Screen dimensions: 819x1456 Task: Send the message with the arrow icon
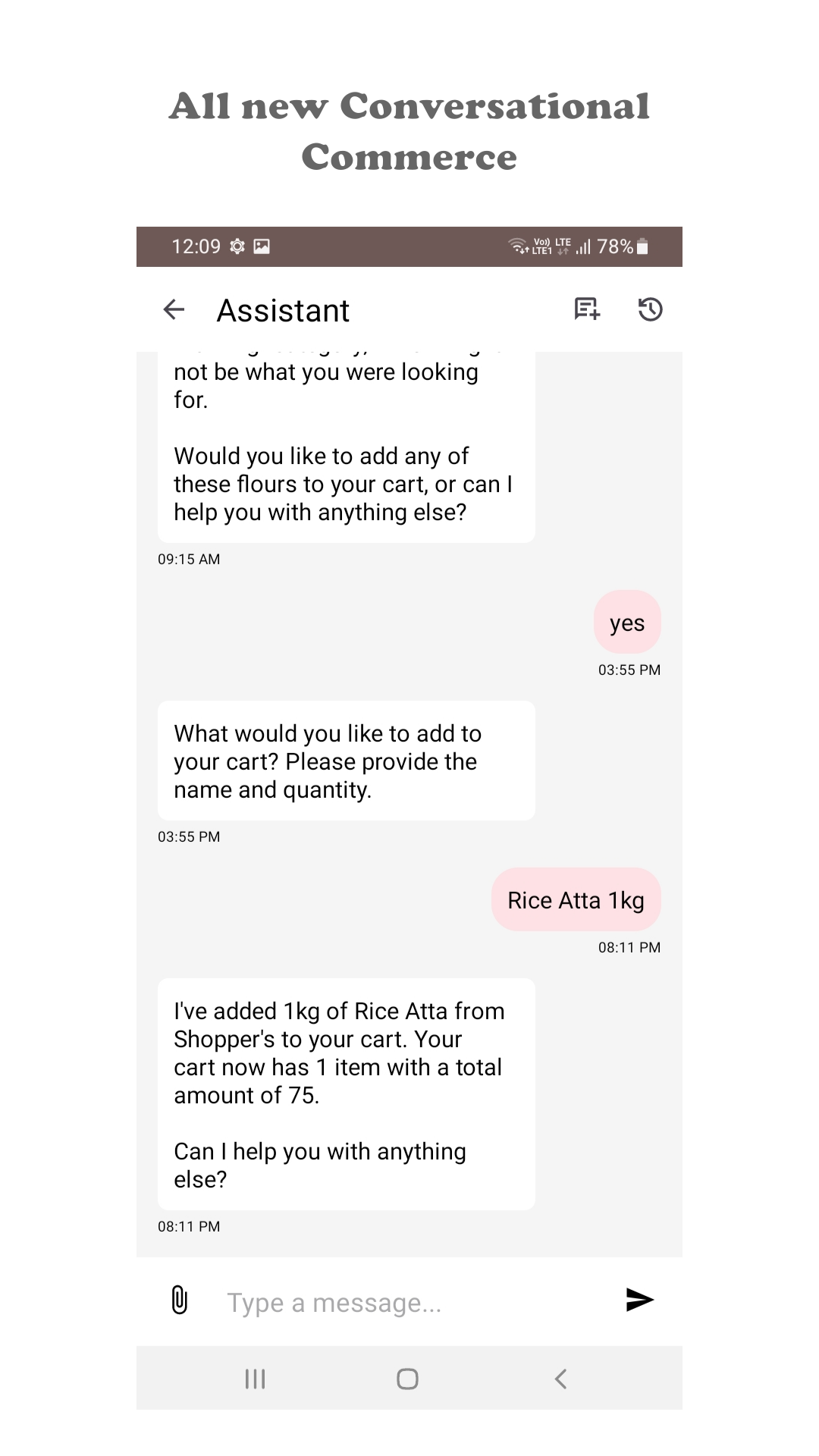639,1300
